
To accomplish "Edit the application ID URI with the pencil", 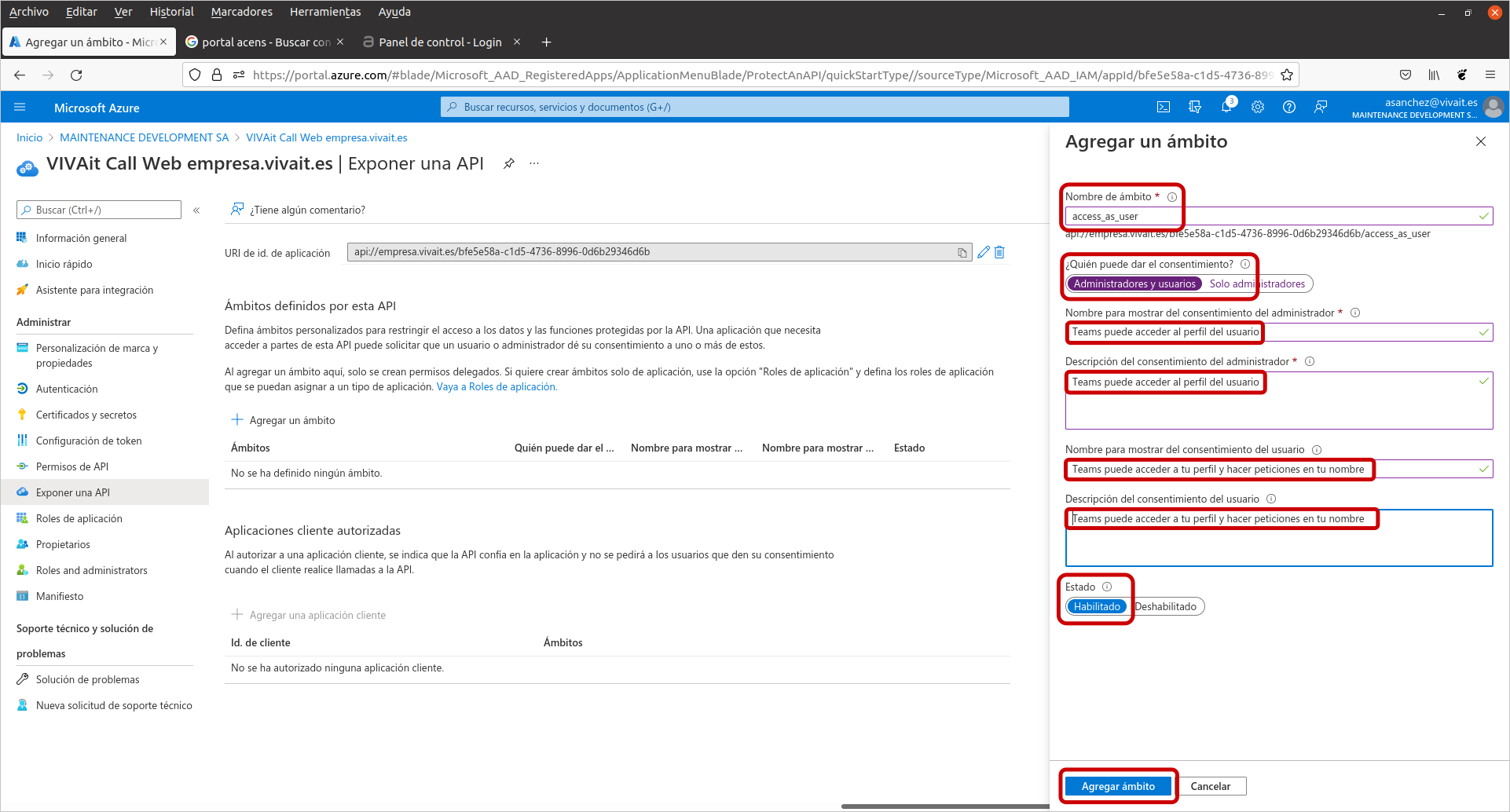I will (984, 252).
